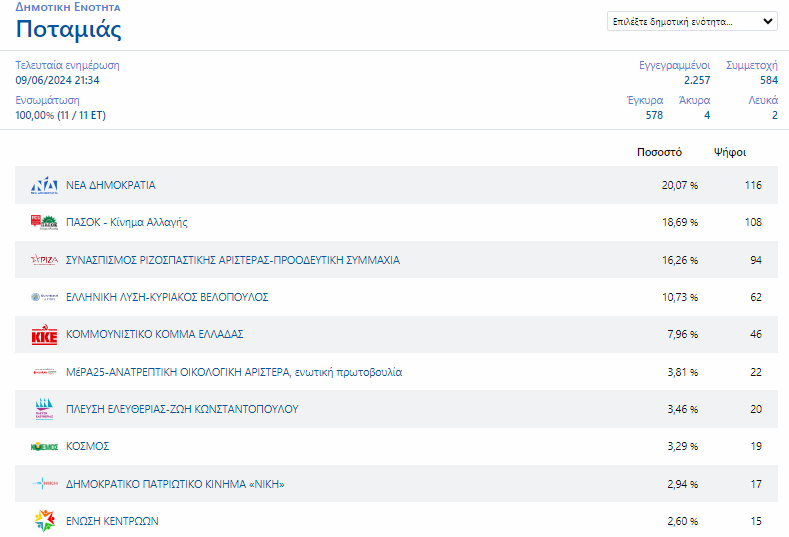This screenshot has width=789, height=537.
Task: Open the ΝΕΑ ΔΗΜΟΚΡΑΤΙΑ party link
Action: tap(111, 185)
